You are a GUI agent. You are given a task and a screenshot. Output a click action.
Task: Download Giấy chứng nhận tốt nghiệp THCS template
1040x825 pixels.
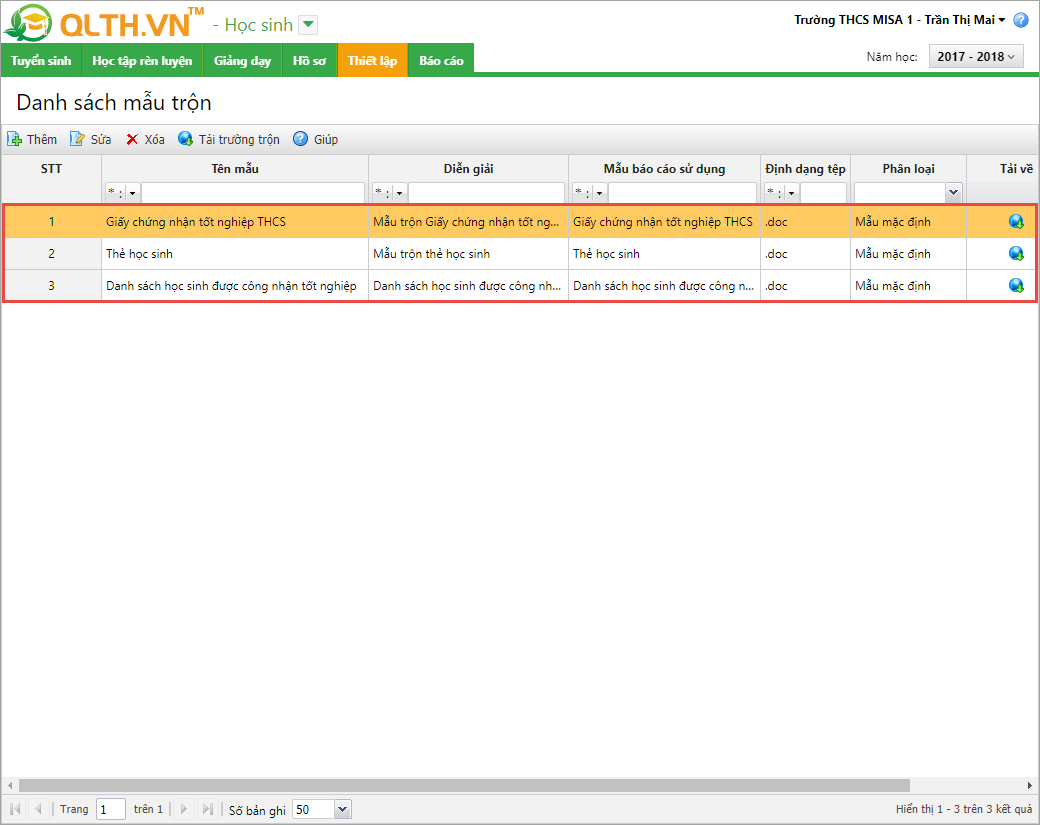pyautogui.click(x=1015, y=222)
